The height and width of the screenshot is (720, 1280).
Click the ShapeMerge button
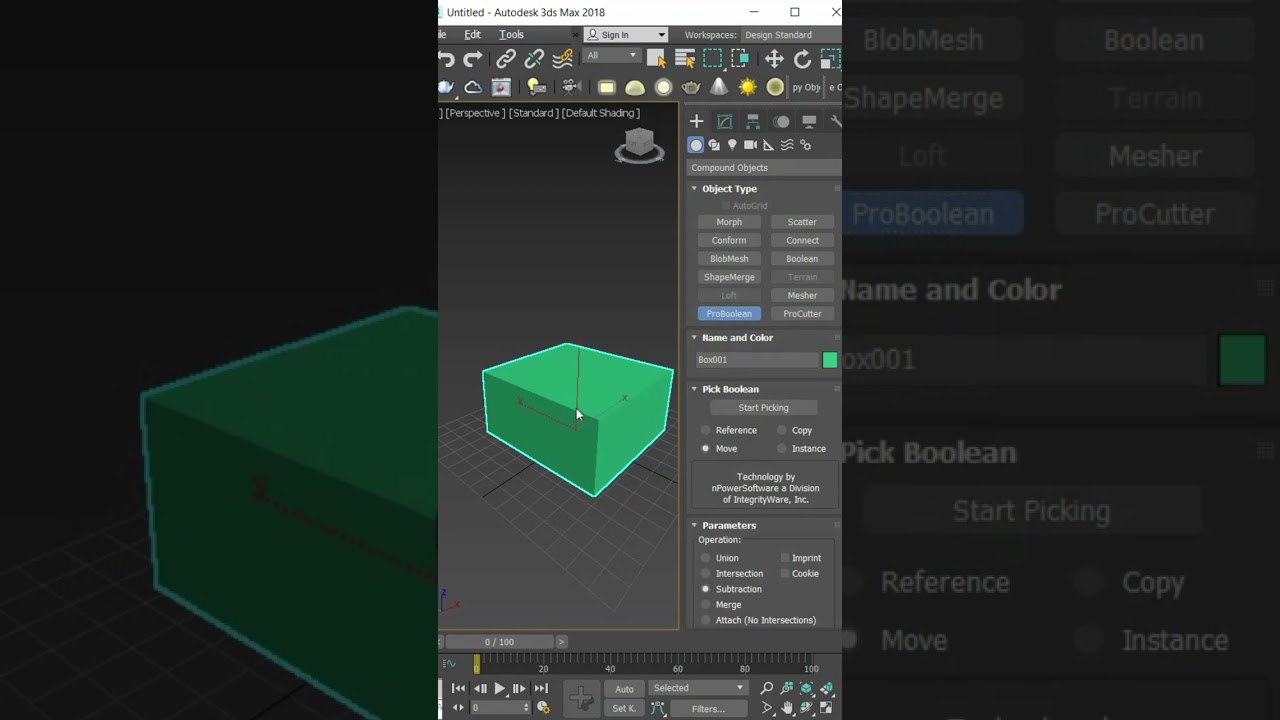(x=729, y=277)
